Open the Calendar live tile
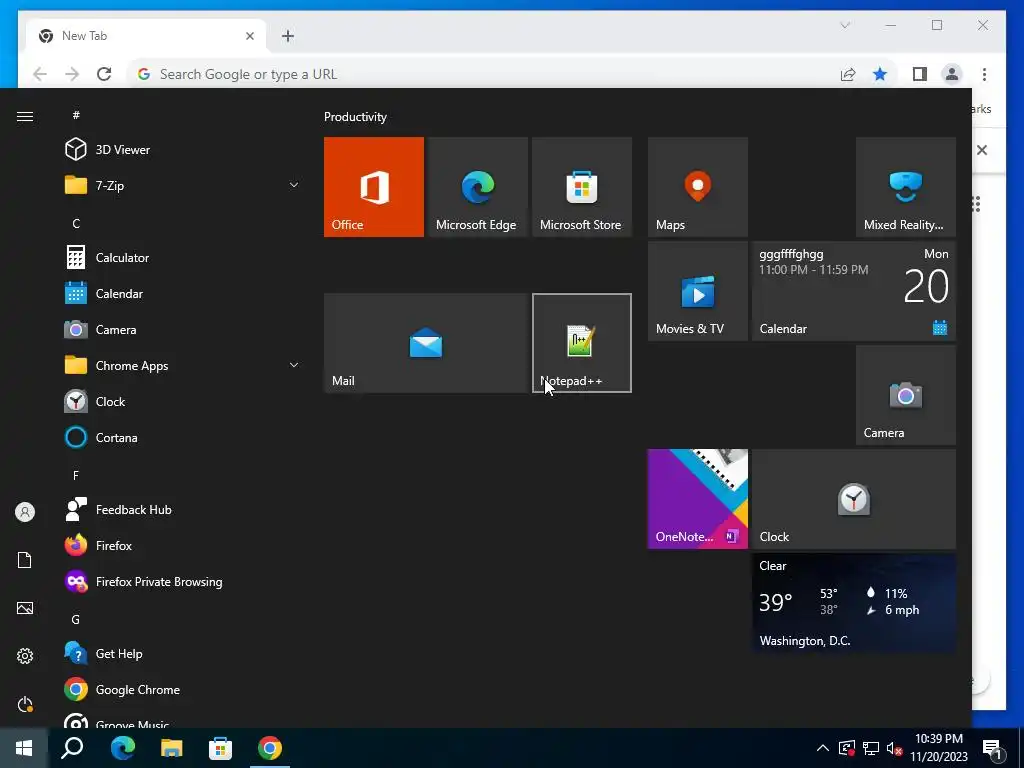 (854, 291)
